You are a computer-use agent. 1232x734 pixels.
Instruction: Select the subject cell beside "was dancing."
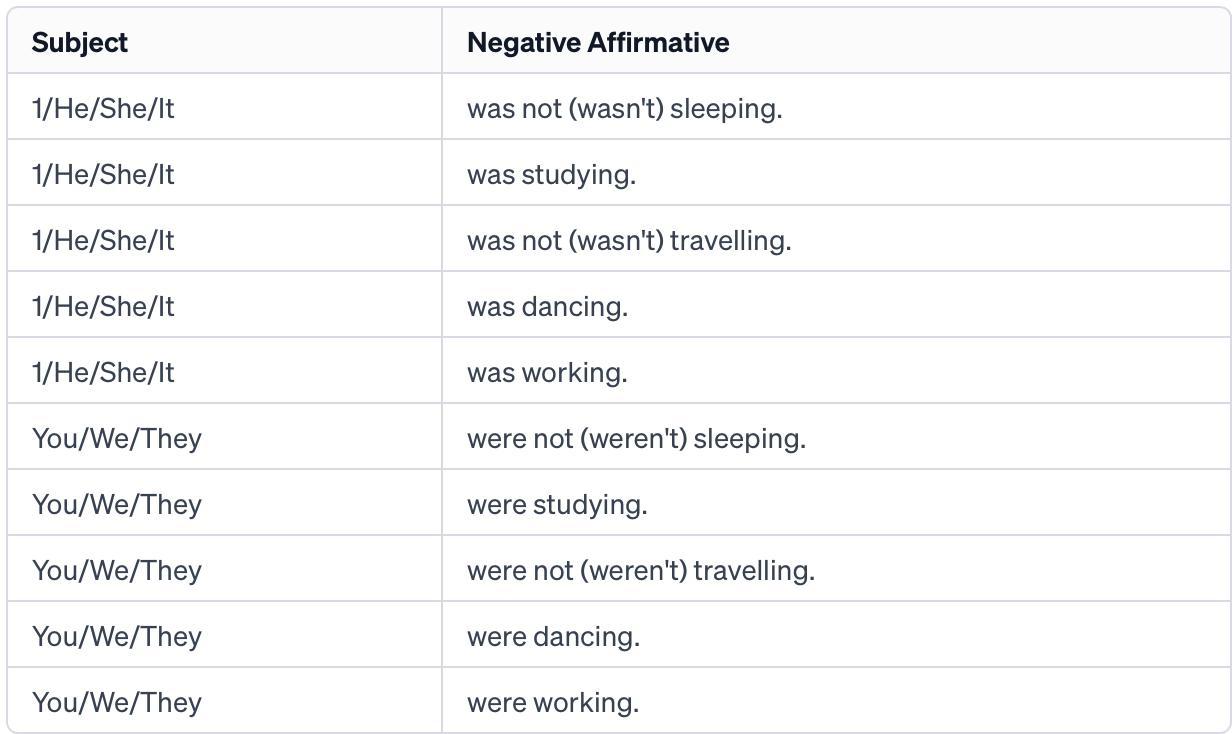click(103, 306)
